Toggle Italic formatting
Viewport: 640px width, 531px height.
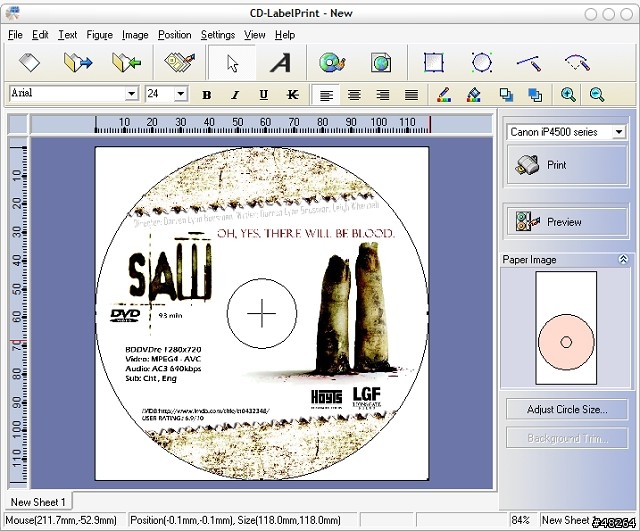pos(235,95)
